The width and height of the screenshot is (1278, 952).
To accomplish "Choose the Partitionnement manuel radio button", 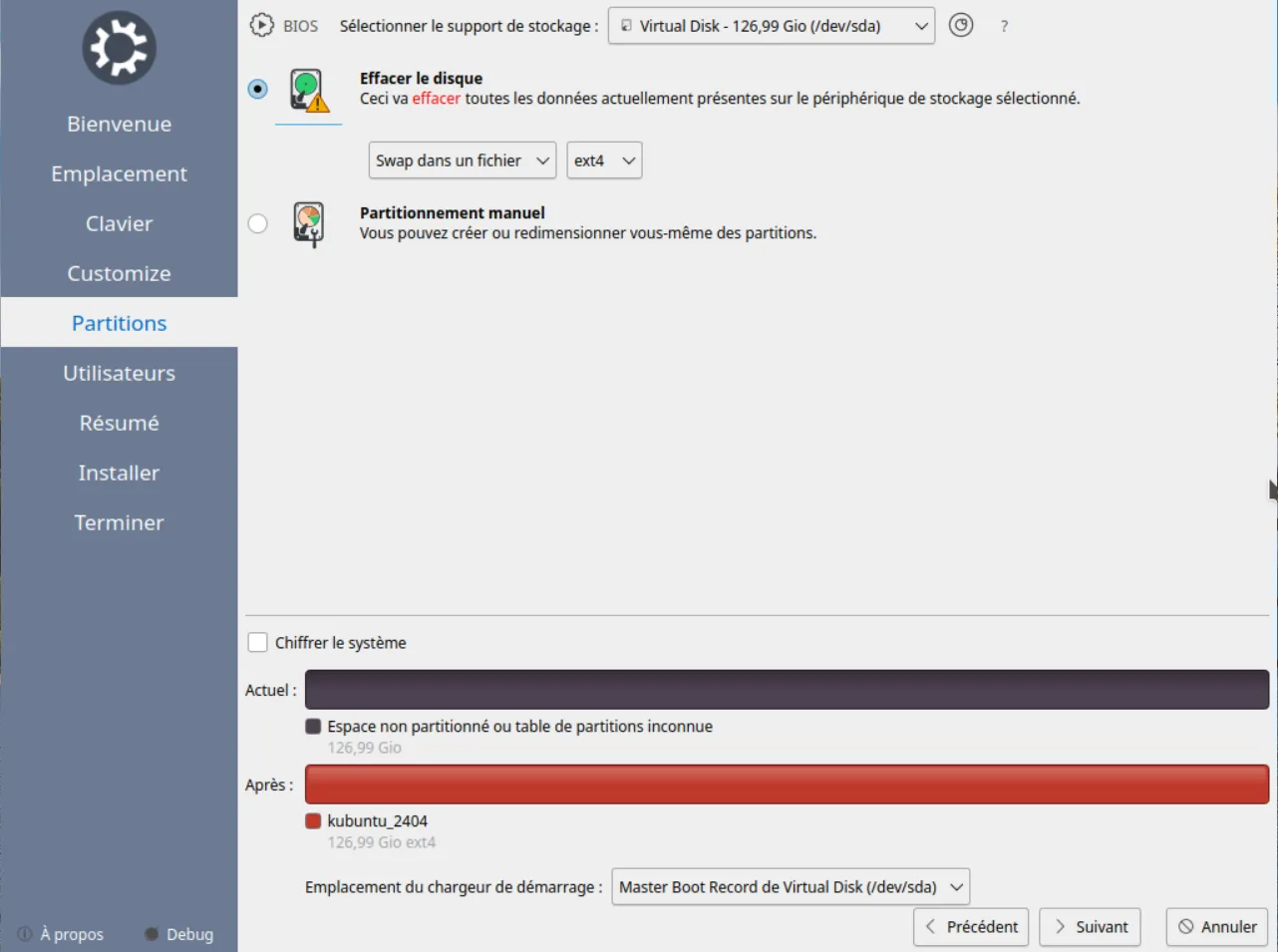I will (x=258, y=223).
